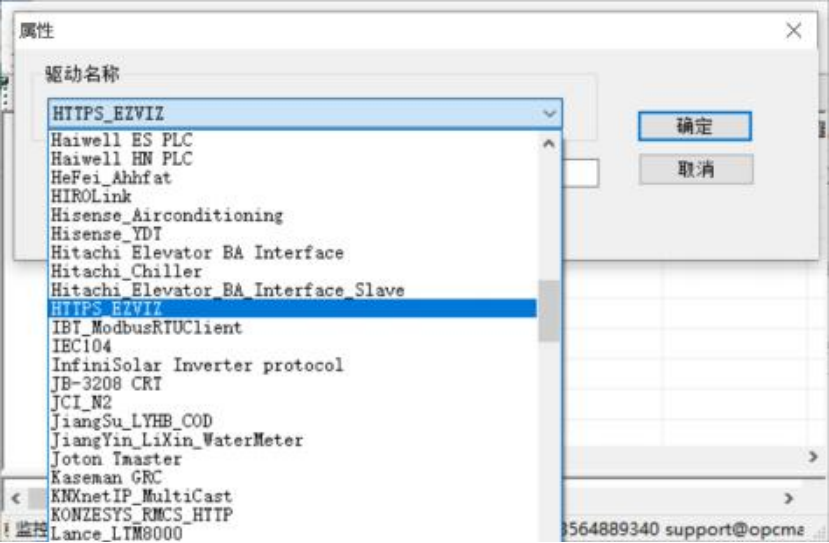
Task: Click left scroll arrow in background window
Action: [16, 498]
